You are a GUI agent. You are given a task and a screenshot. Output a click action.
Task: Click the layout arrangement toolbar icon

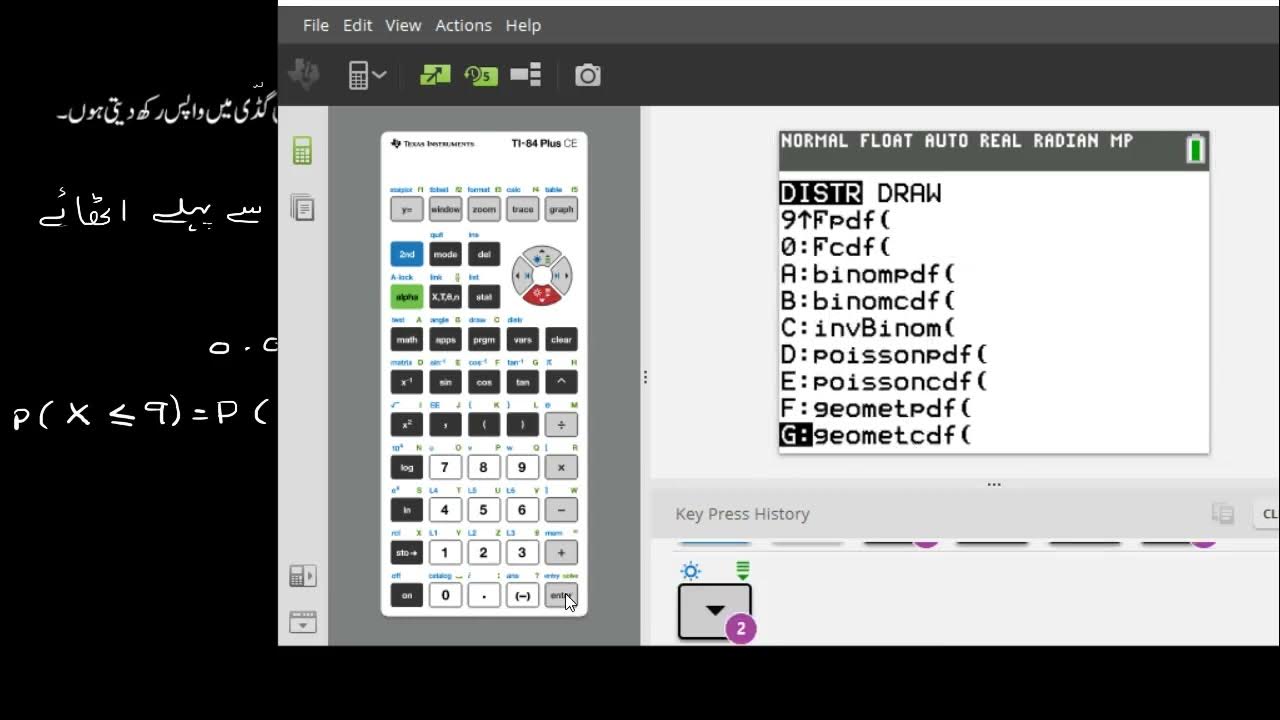tap(526, 75)
